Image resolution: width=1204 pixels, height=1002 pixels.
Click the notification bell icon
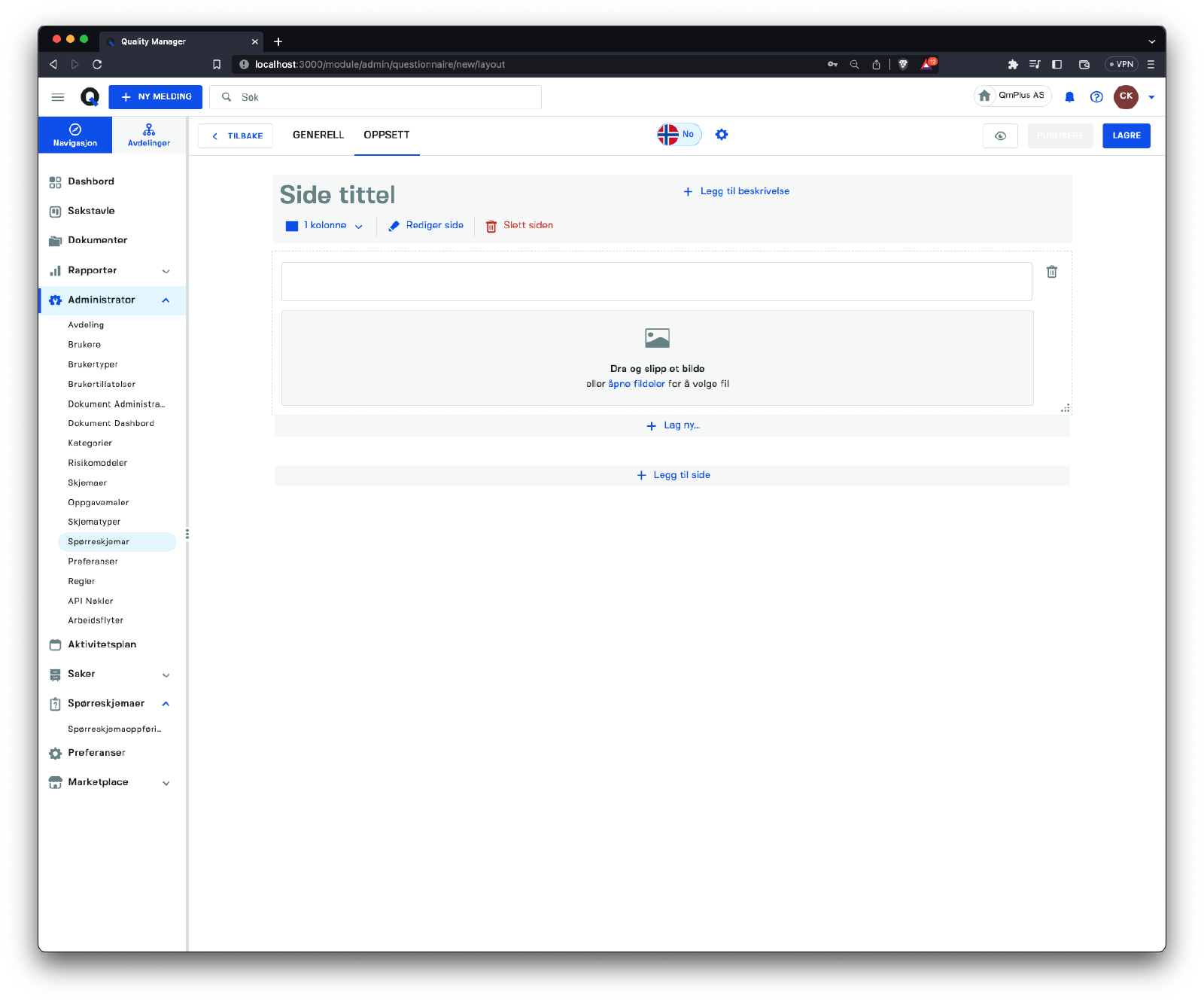point(1069,96)
